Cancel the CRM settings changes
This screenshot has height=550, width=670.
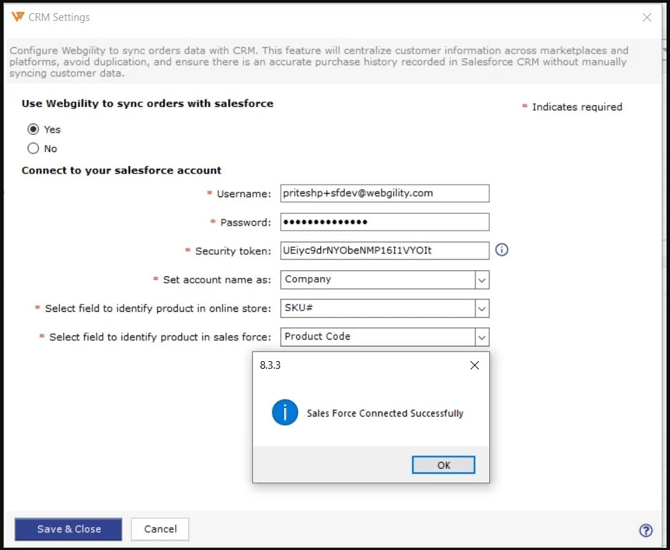pos(160,529)
